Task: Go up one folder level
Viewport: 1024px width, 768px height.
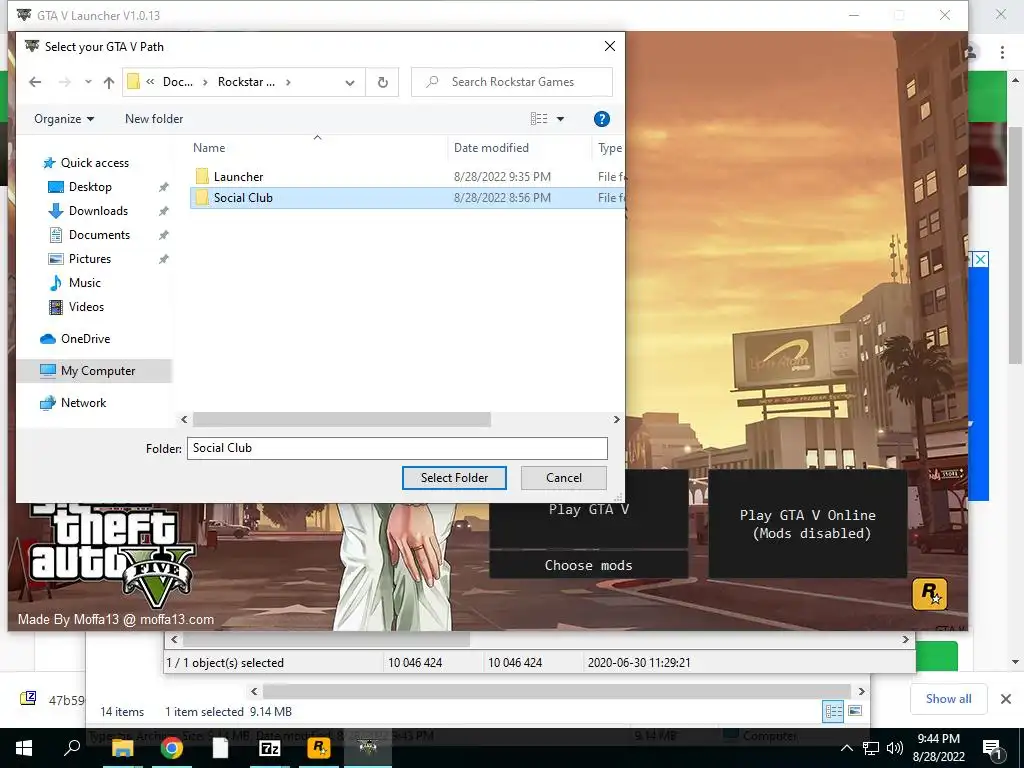Action: [x=109, y=82]
